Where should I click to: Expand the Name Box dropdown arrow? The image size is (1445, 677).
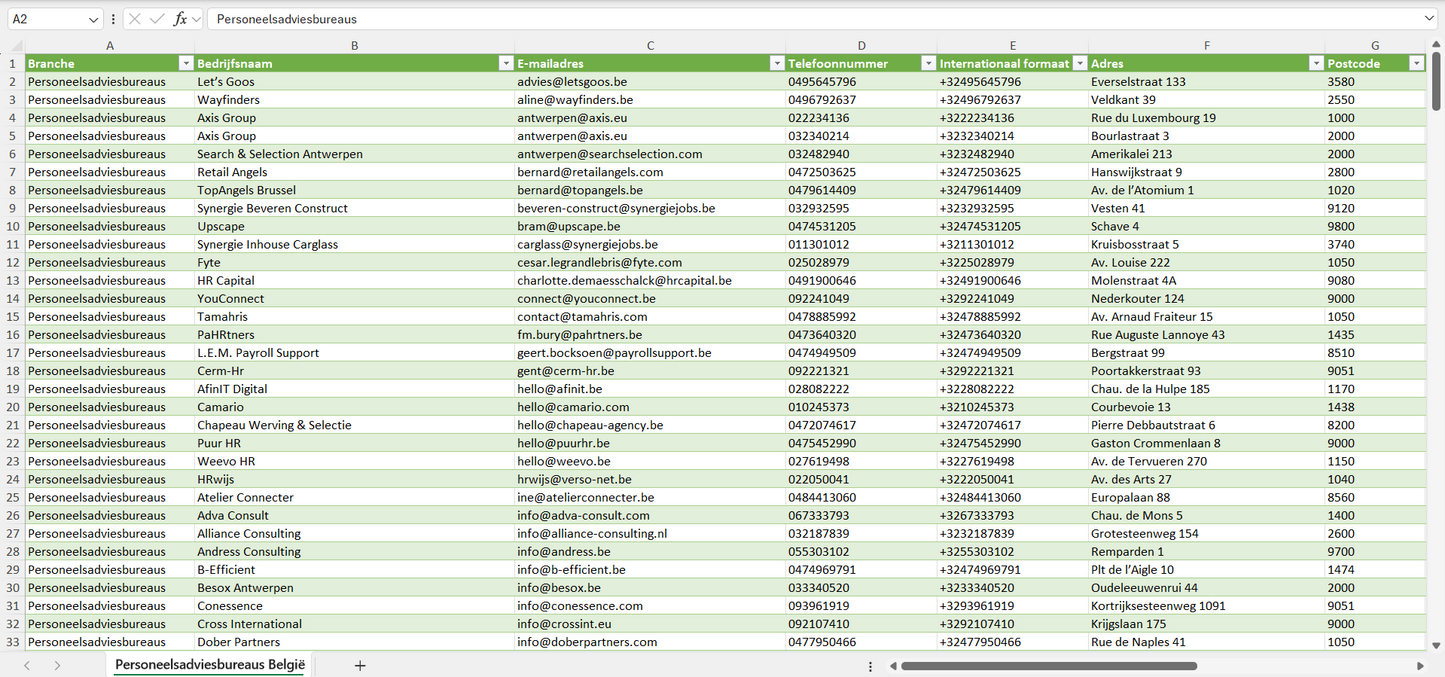click(94, 19)
